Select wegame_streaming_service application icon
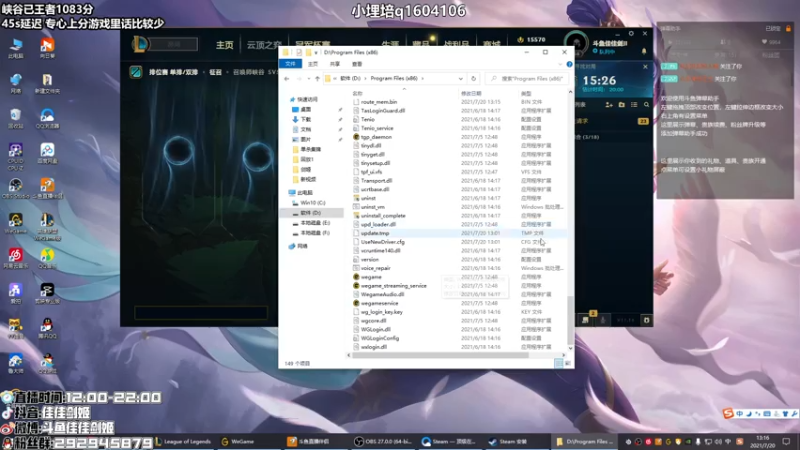800x450 pixels. tap(356, 286)
